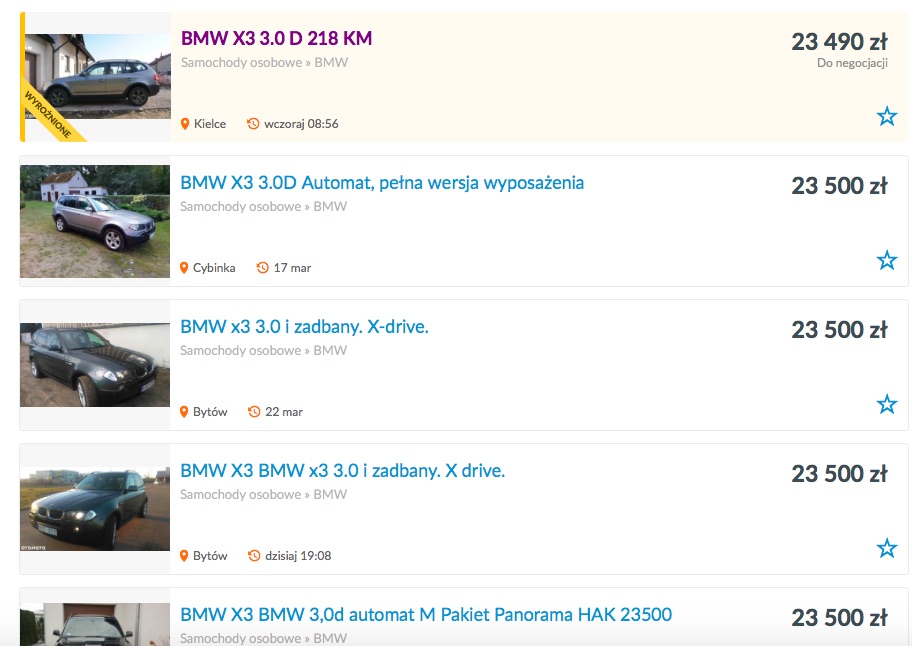Click the Cybinka location text

click(x=214, y=268)
